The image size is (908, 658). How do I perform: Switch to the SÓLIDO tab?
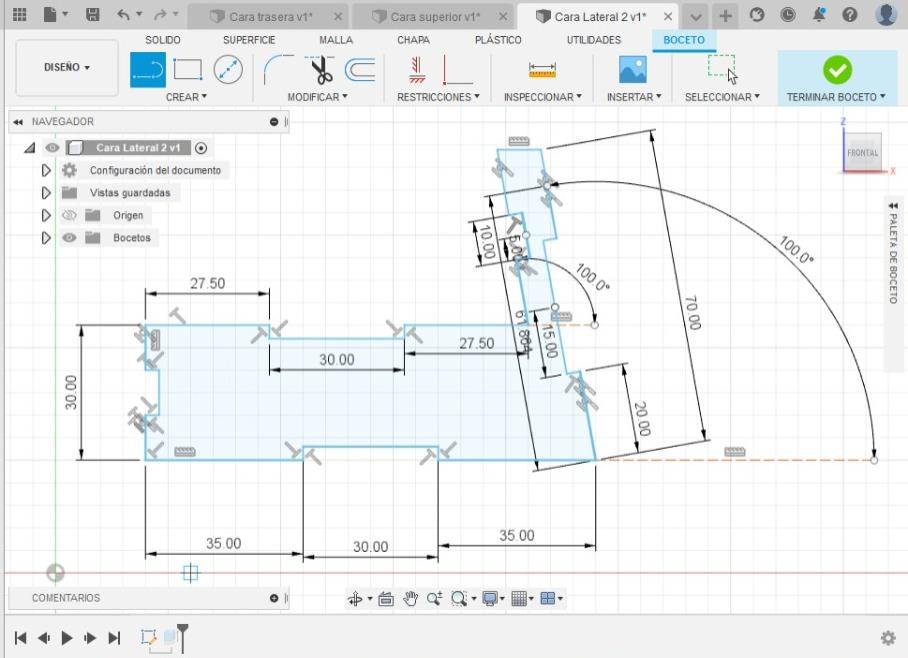pos(163,40)
